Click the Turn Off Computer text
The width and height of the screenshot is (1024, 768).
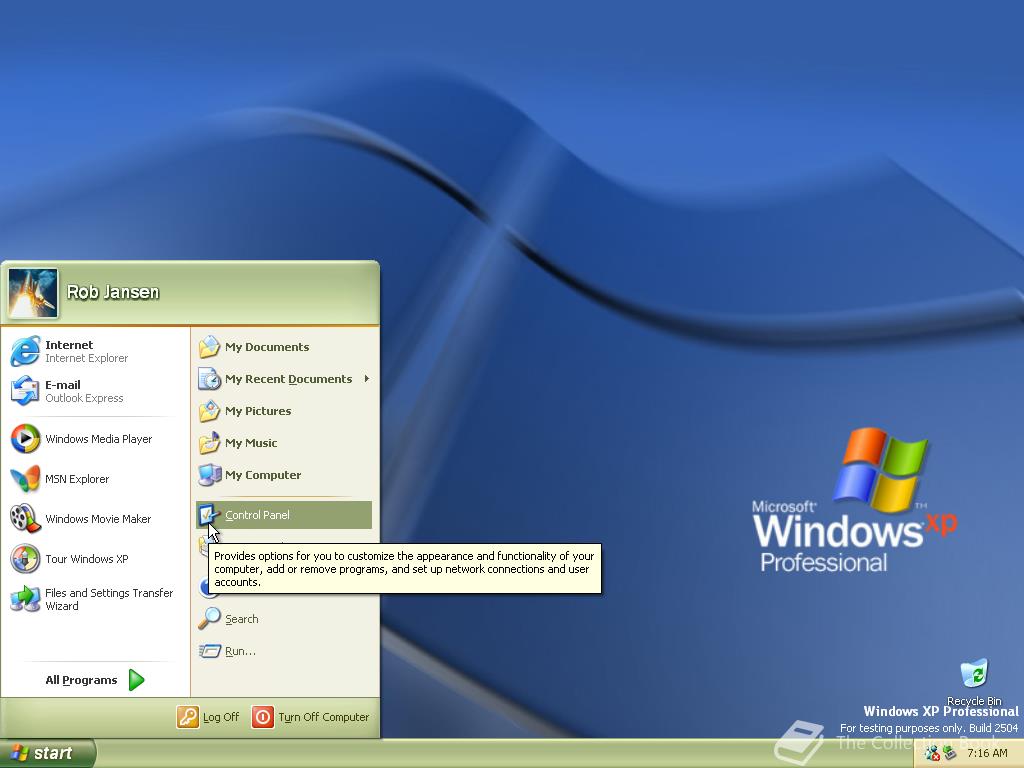point(324,717)
